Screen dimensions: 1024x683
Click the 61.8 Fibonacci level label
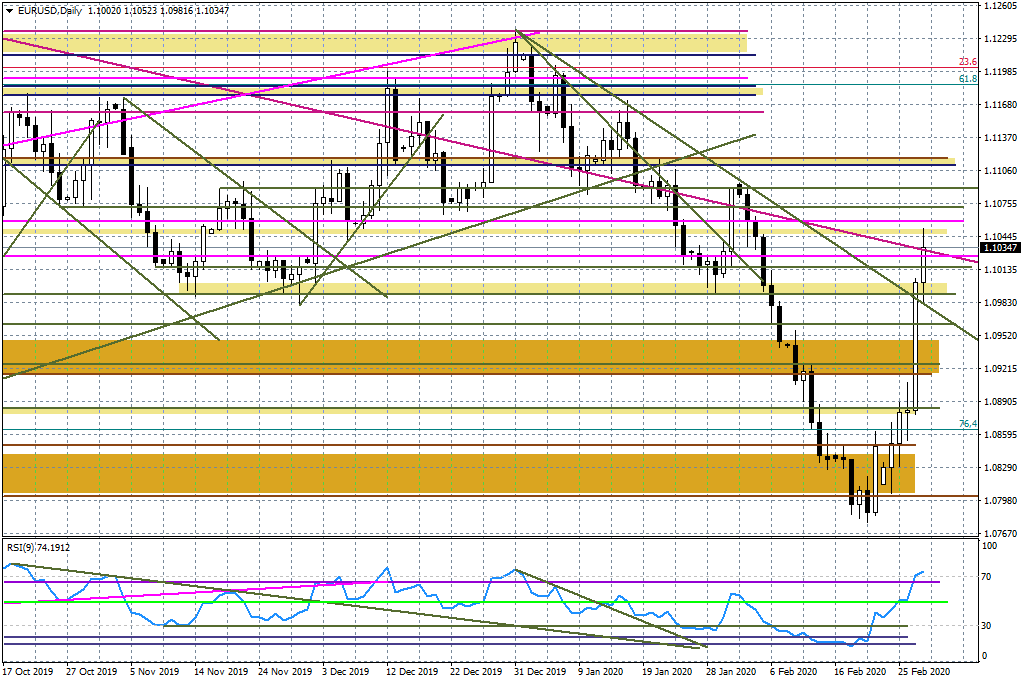pos(968,78)
